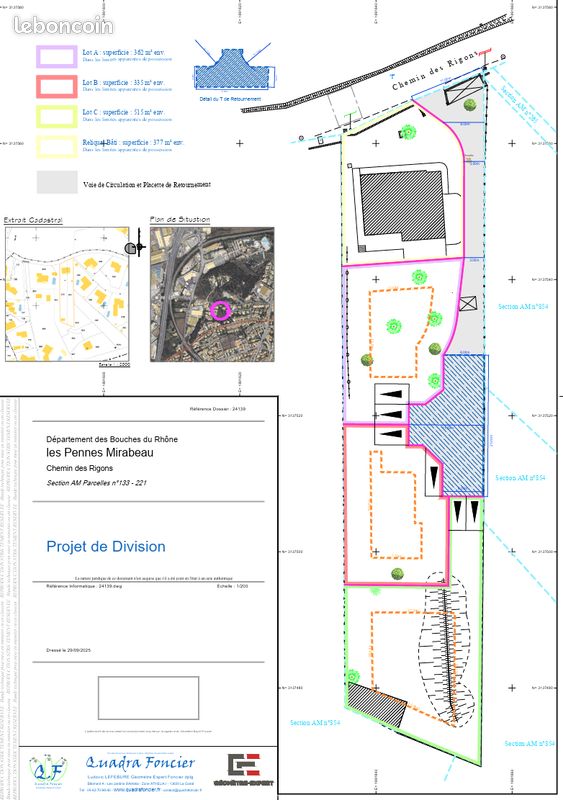
Task: Click the 'Détail du T de Retournement' caption
Action: pos(230,98)
